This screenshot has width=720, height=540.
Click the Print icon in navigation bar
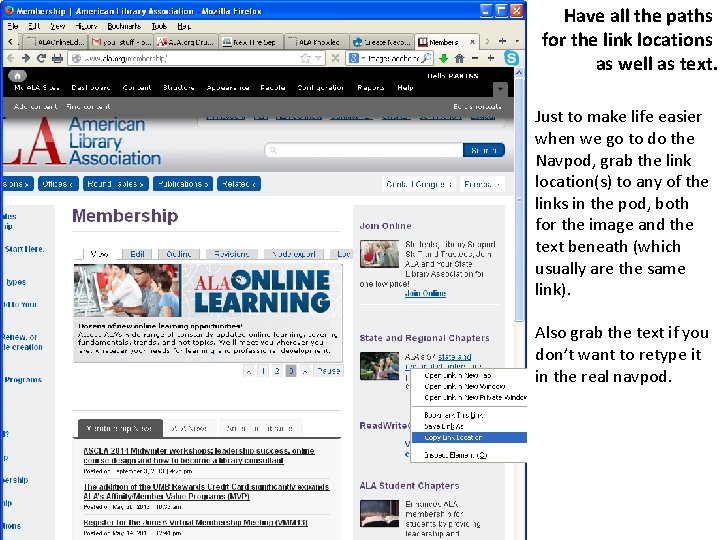tap(57, 58)
